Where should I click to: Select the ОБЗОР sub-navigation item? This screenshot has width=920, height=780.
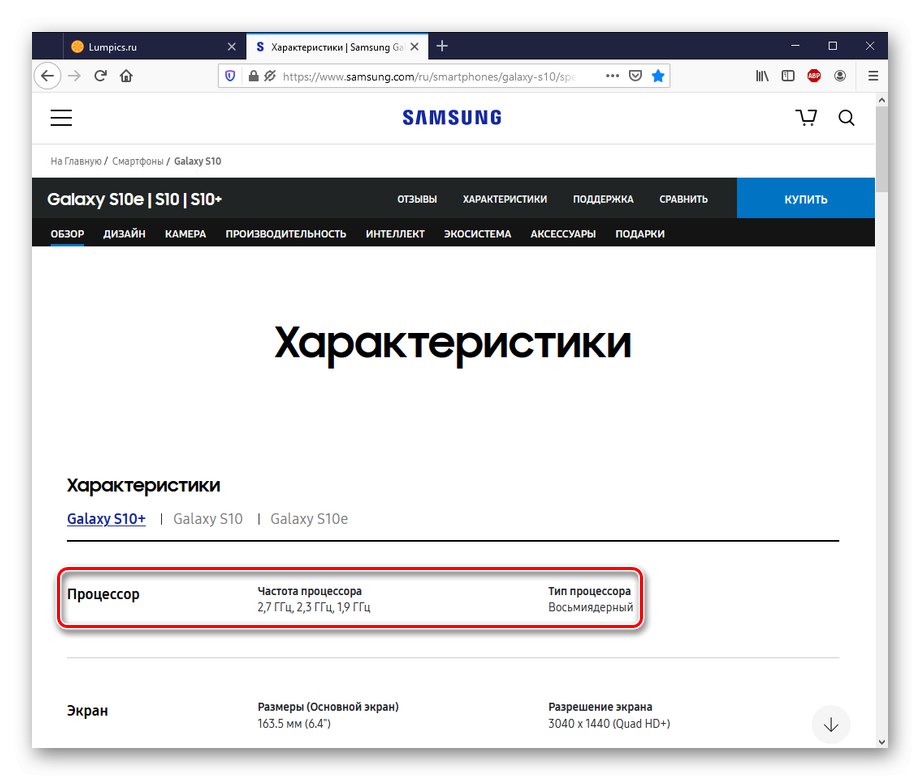point(67,234)
